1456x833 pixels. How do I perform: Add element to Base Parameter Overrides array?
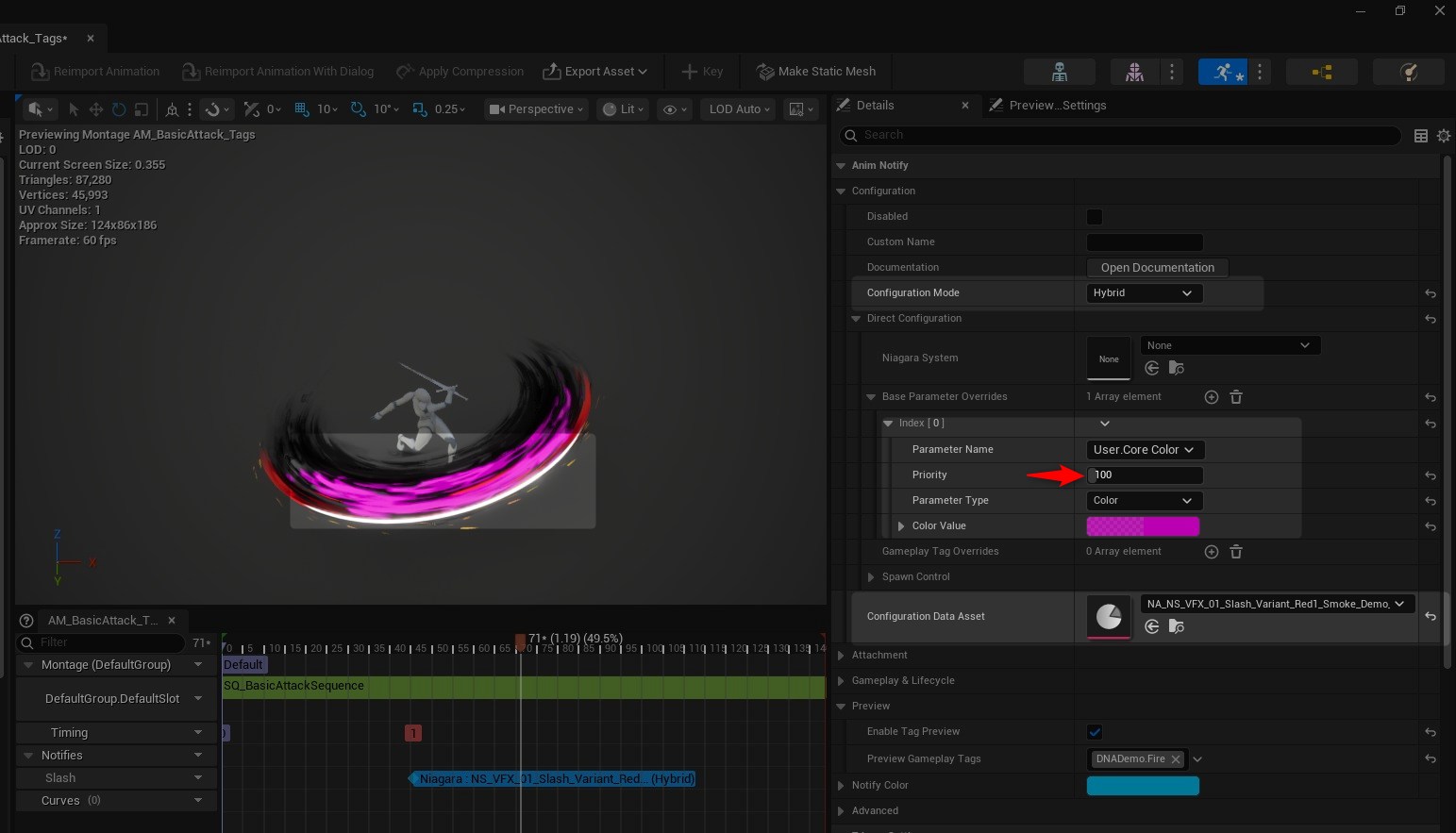pyautogui.click(x=1212, y=397)
